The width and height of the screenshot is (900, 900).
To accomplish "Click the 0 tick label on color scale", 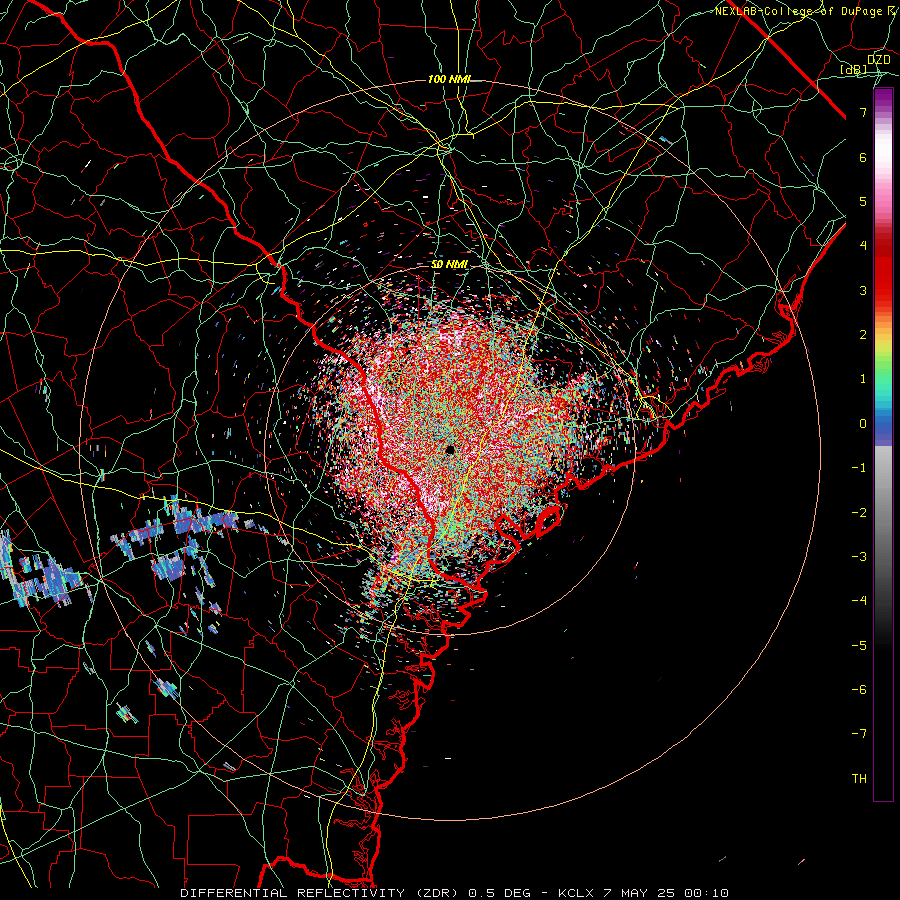I will (x=863, y=424).
